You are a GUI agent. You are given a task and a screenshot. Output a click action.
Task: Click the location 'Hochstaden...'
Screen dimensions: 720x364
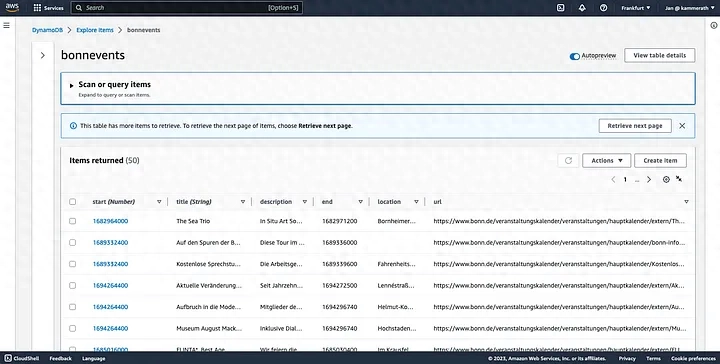click(397, 328)
